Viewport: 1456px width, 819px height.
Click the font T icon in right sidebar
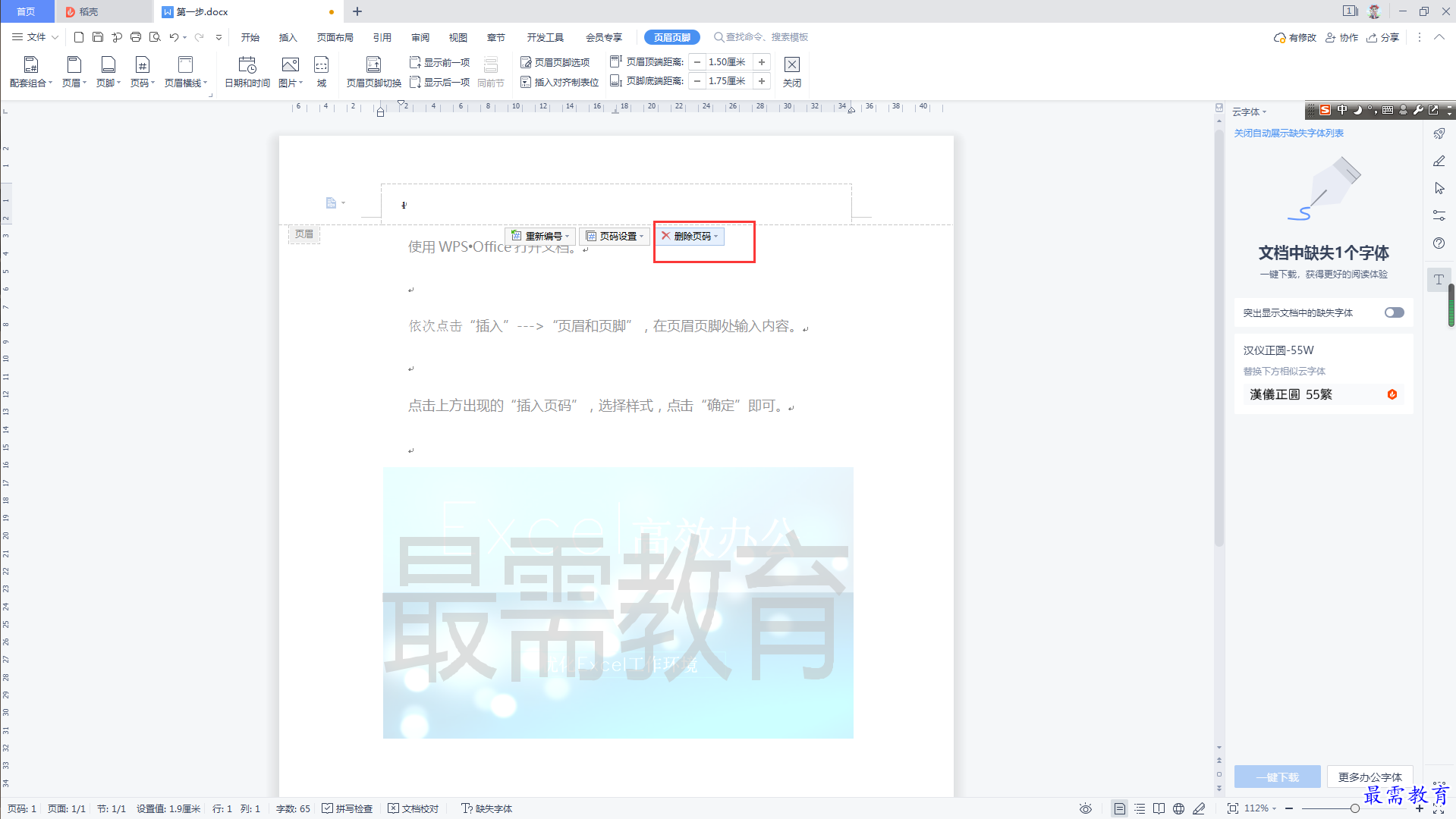pos(1439,279)
